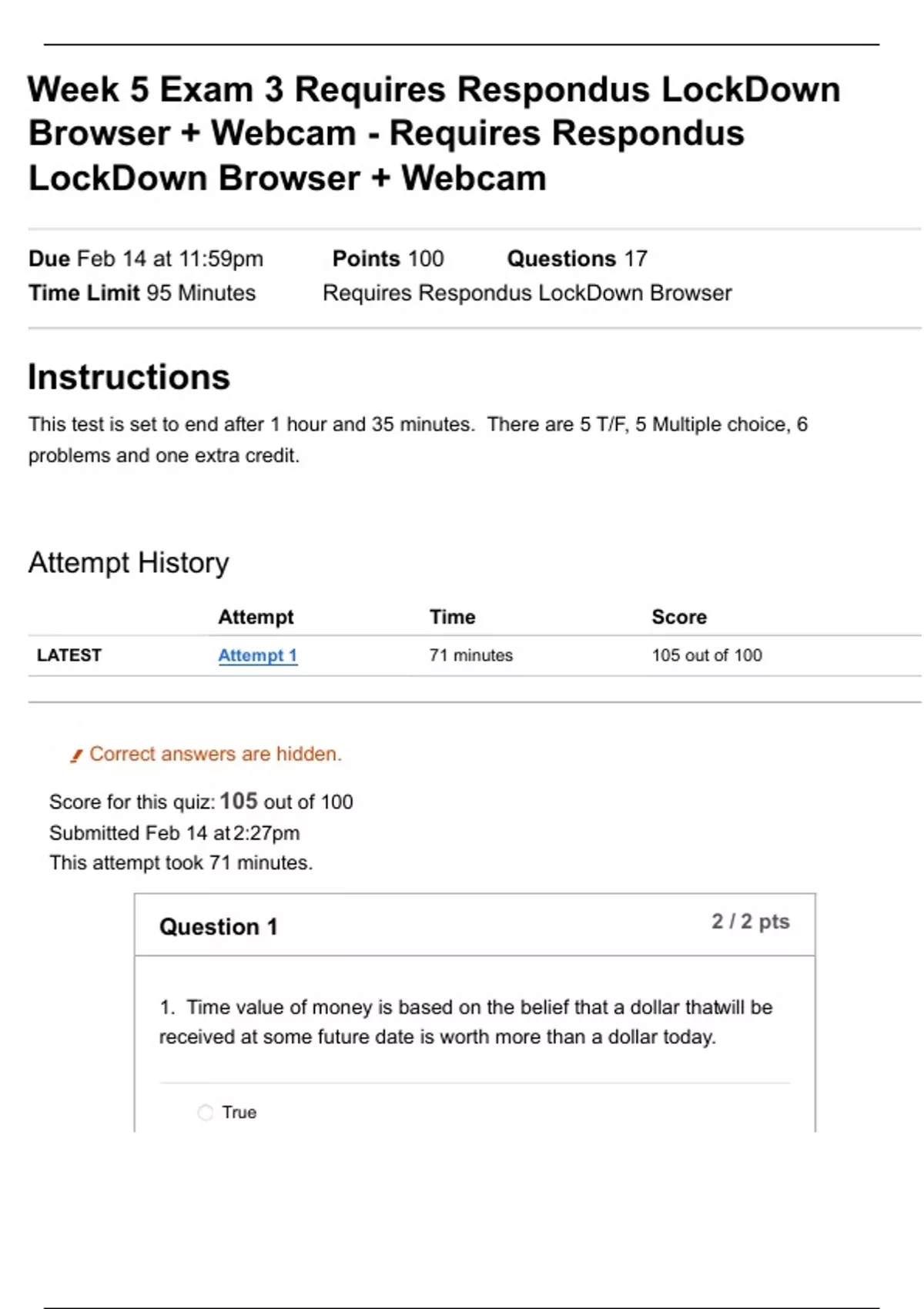The image size is (924, 1309).
Task: Click the time value of money question text
Action: pyautogui.click(x=466, y=1022)
